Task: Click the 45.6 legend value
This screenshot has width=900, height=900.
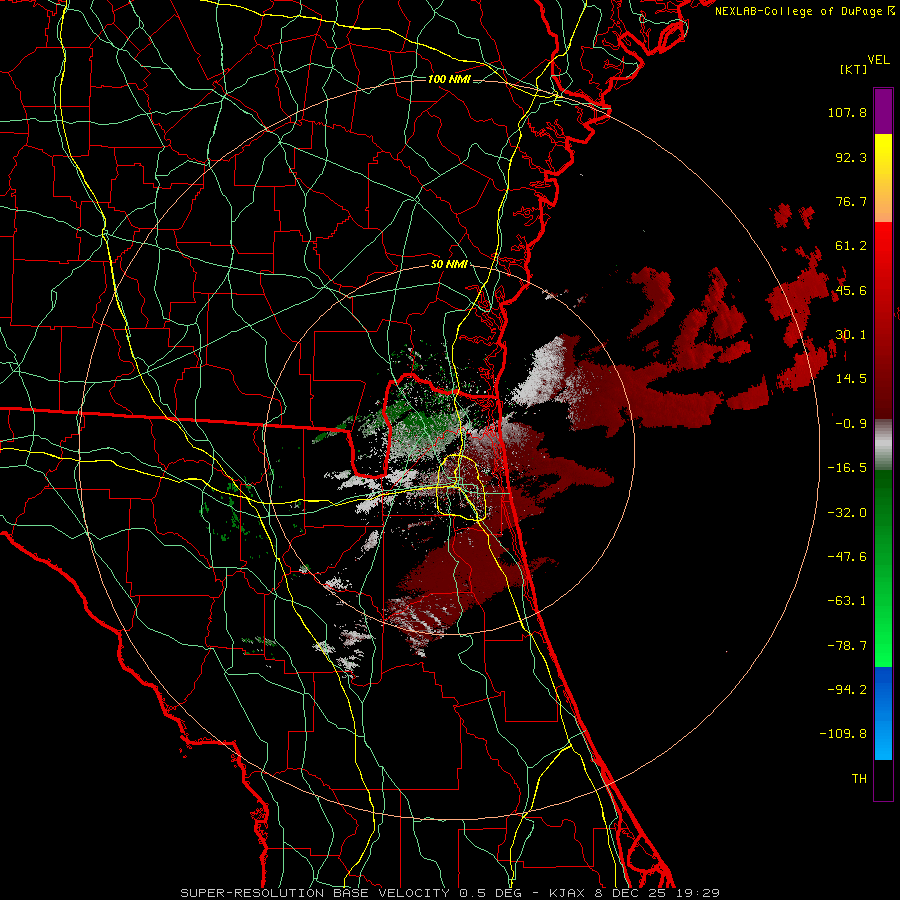Action: pyautogui.click(x=851, y=290)
